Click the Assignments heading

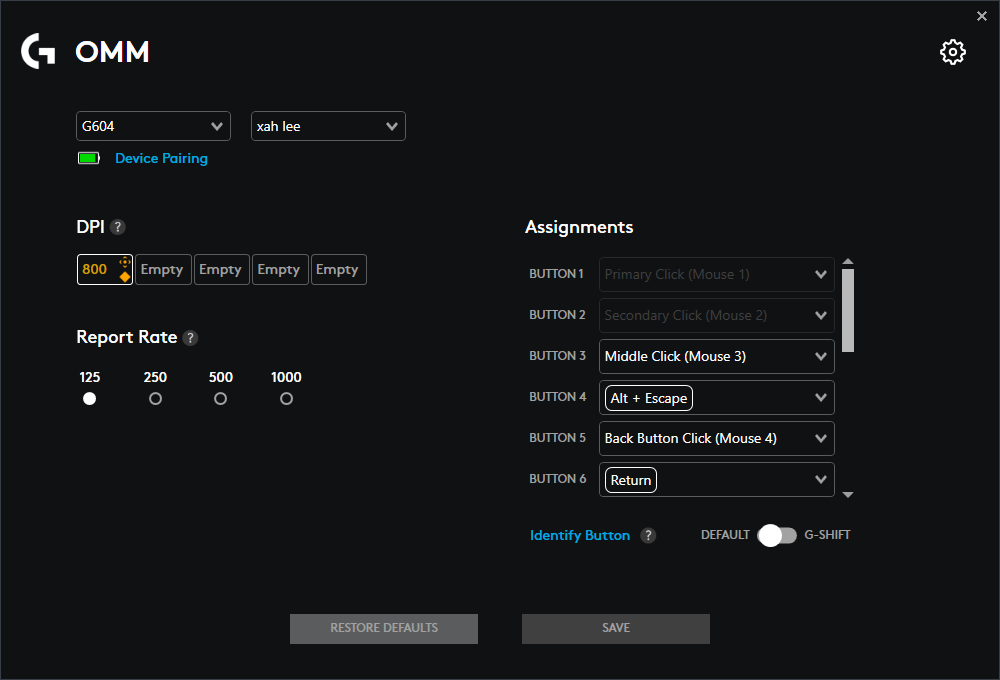coord(579,227)
